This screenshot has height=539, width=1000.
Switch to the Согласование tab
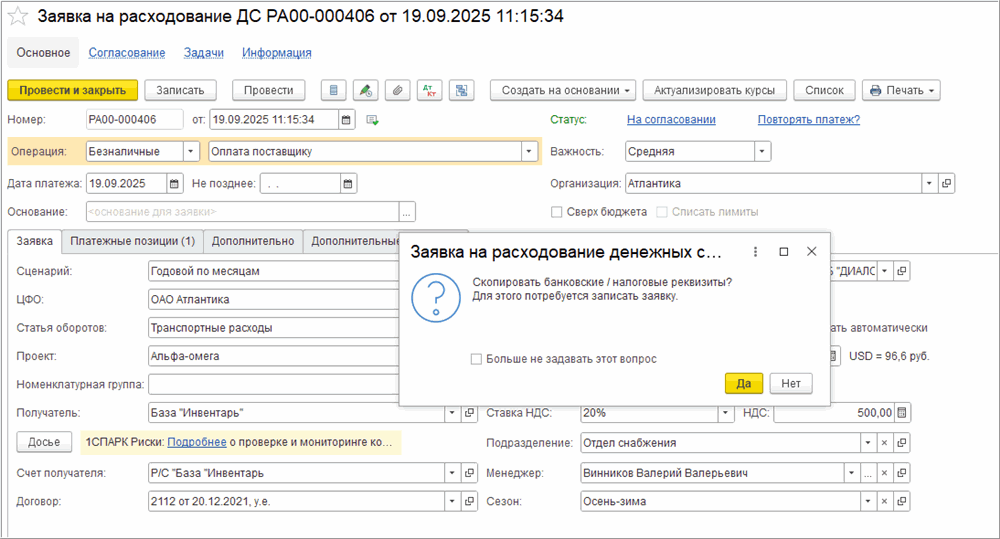(126, 53)
